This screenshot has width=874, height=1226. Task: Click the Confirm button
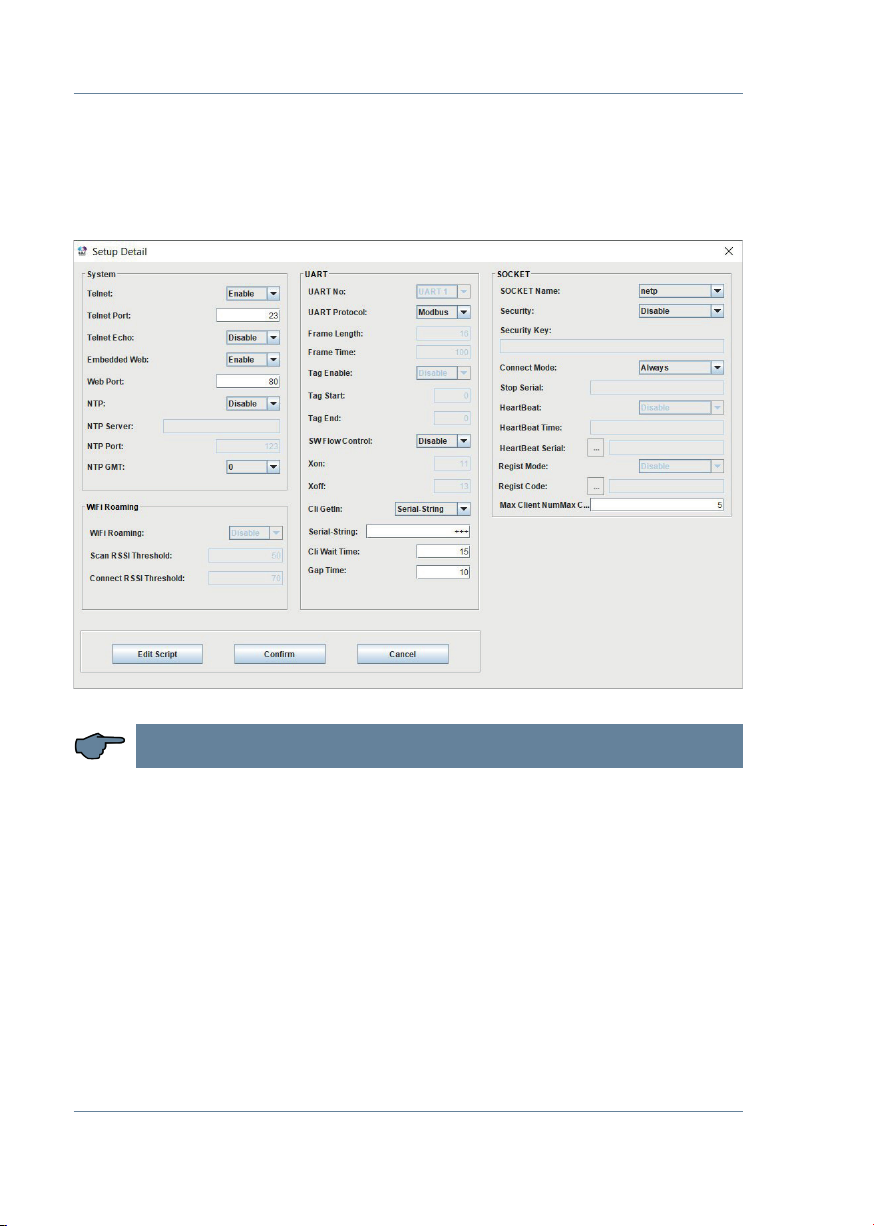(x=280, y=654)
